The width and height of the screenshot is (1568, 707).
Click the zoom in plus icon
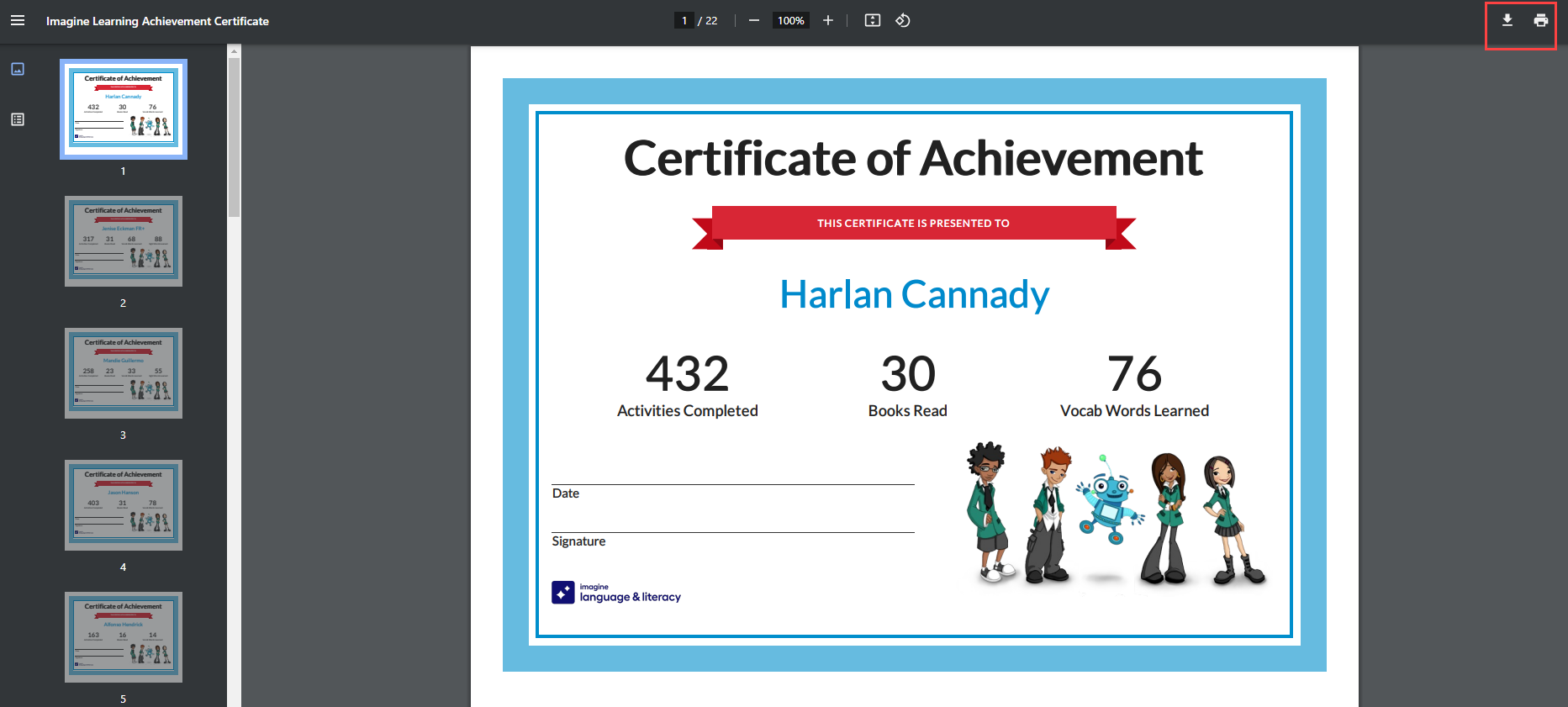828,21
